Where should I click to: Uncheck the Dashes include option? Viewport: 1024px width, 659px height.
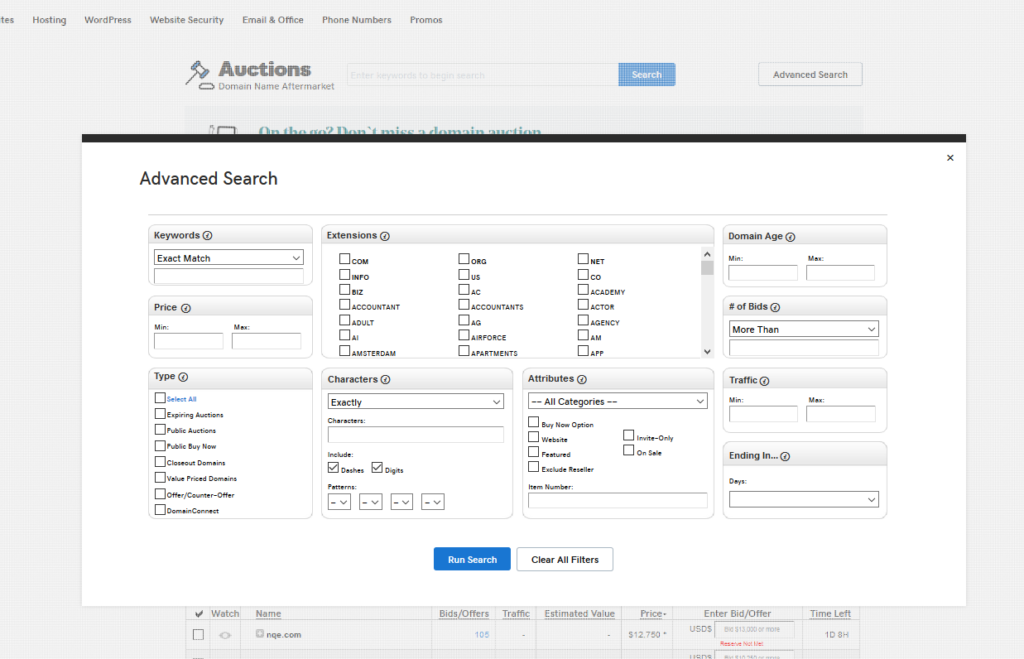334,468
